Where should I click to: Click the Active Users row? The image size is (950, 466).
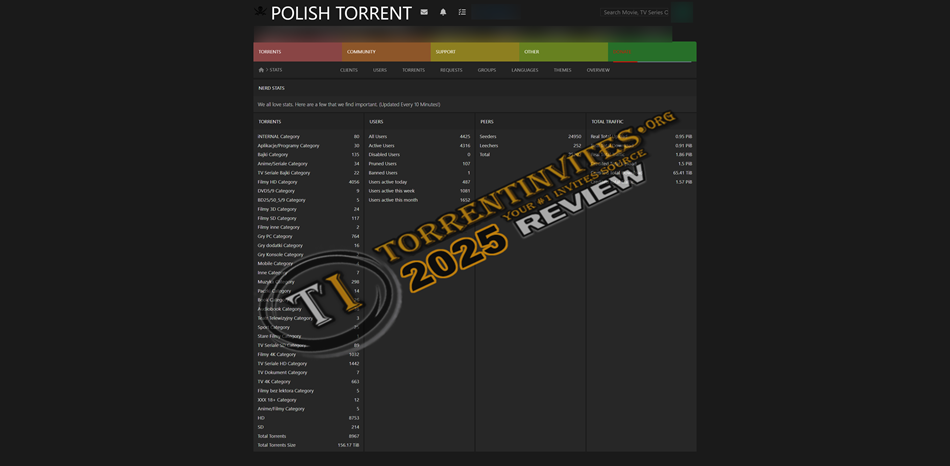tap(419, 145)
